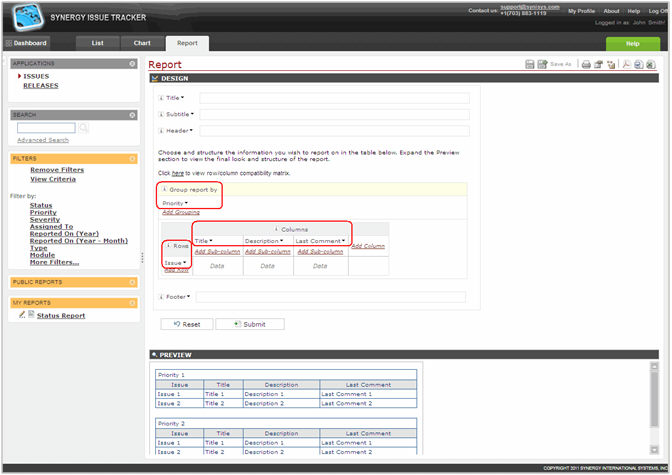Image resolution: width=672 pixels, height=475 pixels.
Task: Select the Report tab
Action: pyautogui.click(x=187, y=43)
